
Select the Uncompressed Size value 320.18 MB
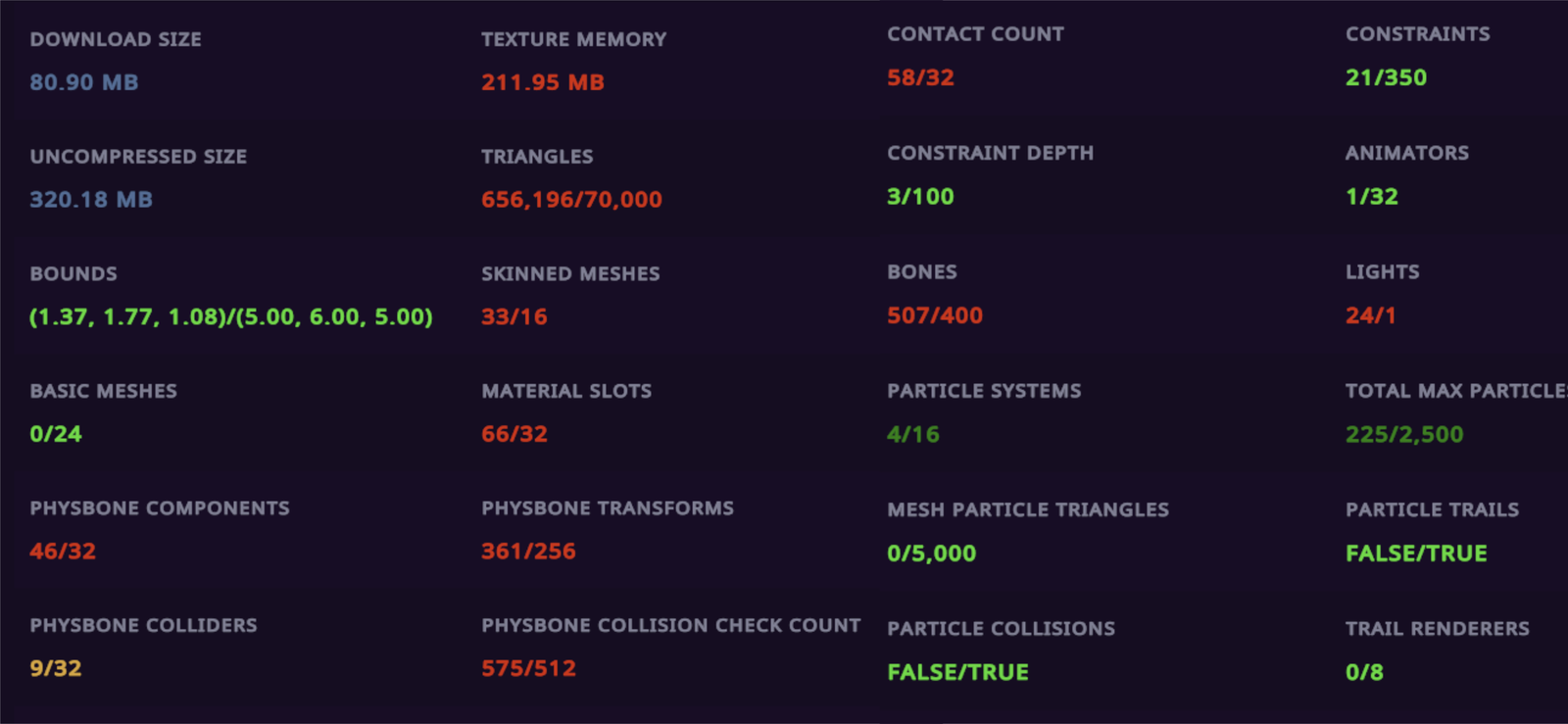[91, 200]
